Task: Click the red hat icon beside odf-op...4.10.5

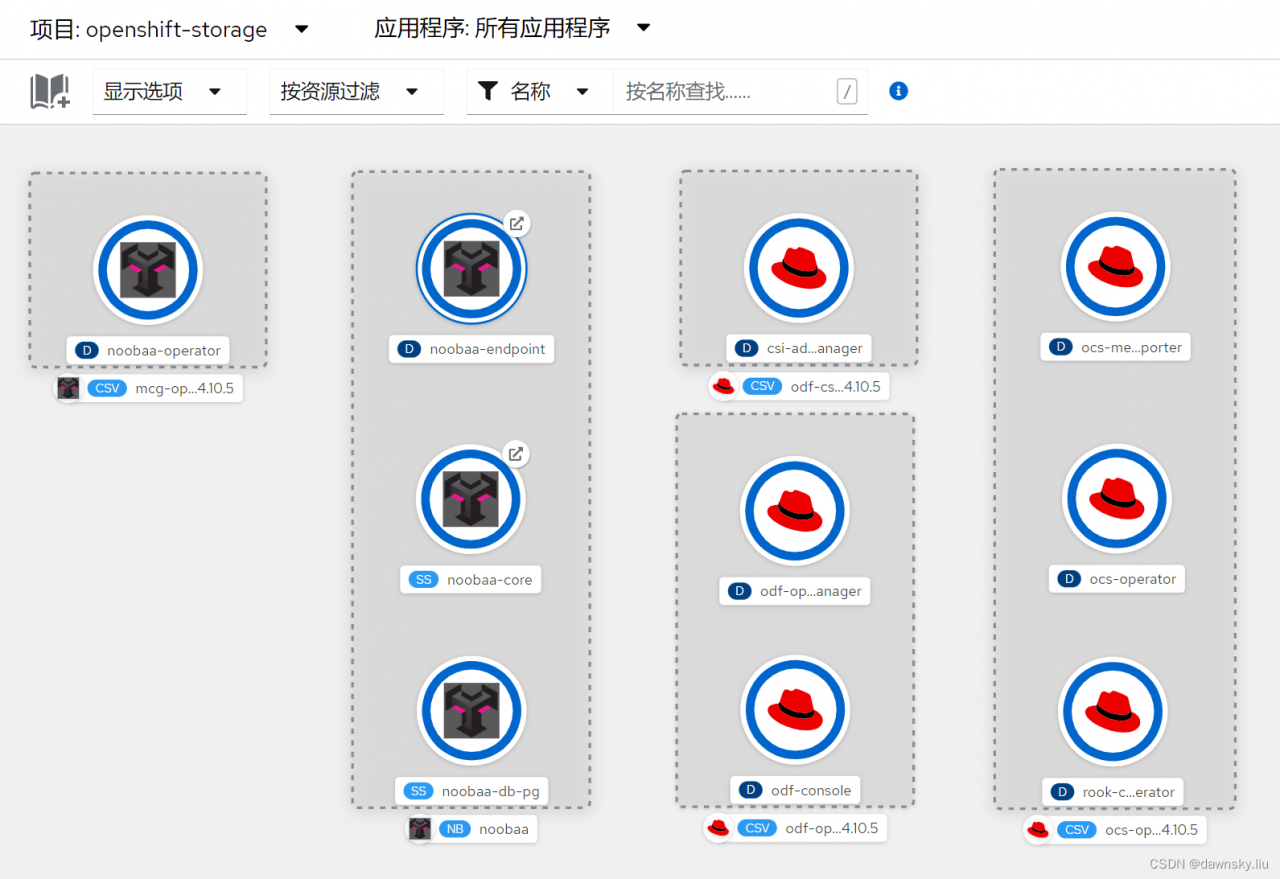Action: 718,828
